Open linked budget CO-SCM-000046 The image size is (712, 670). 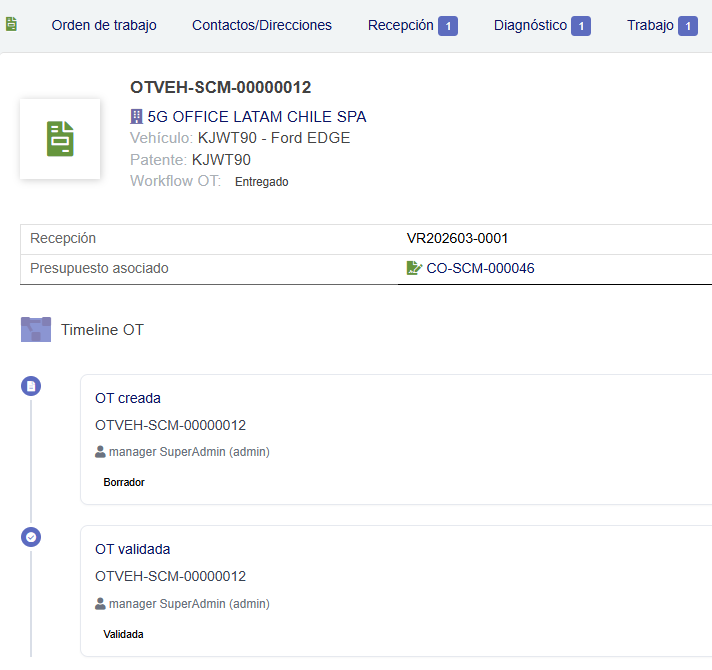pyautogui.click(x=480, y=268)
